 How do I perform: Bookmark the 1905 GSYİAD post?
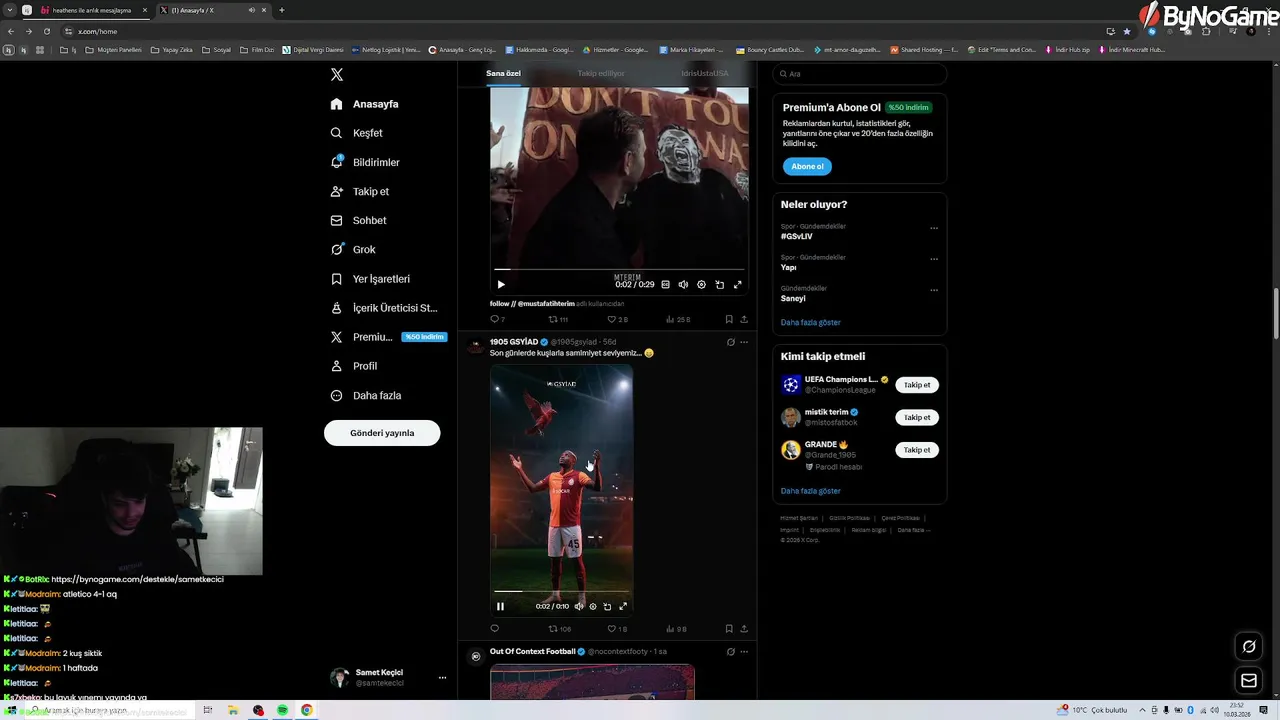pos(729,629)
